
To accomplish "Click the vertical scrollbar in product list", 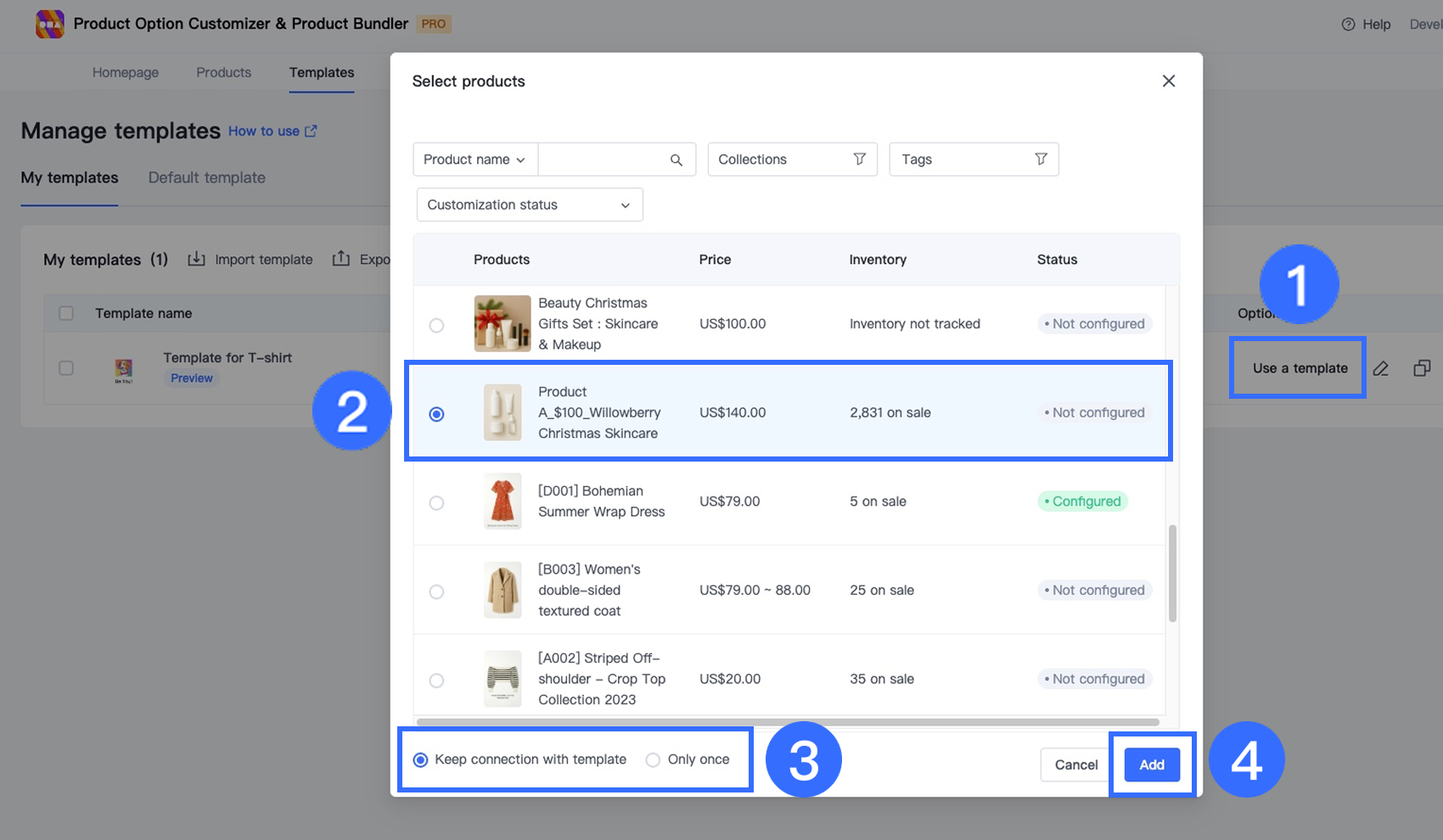I will click(x=1172, y=574).
